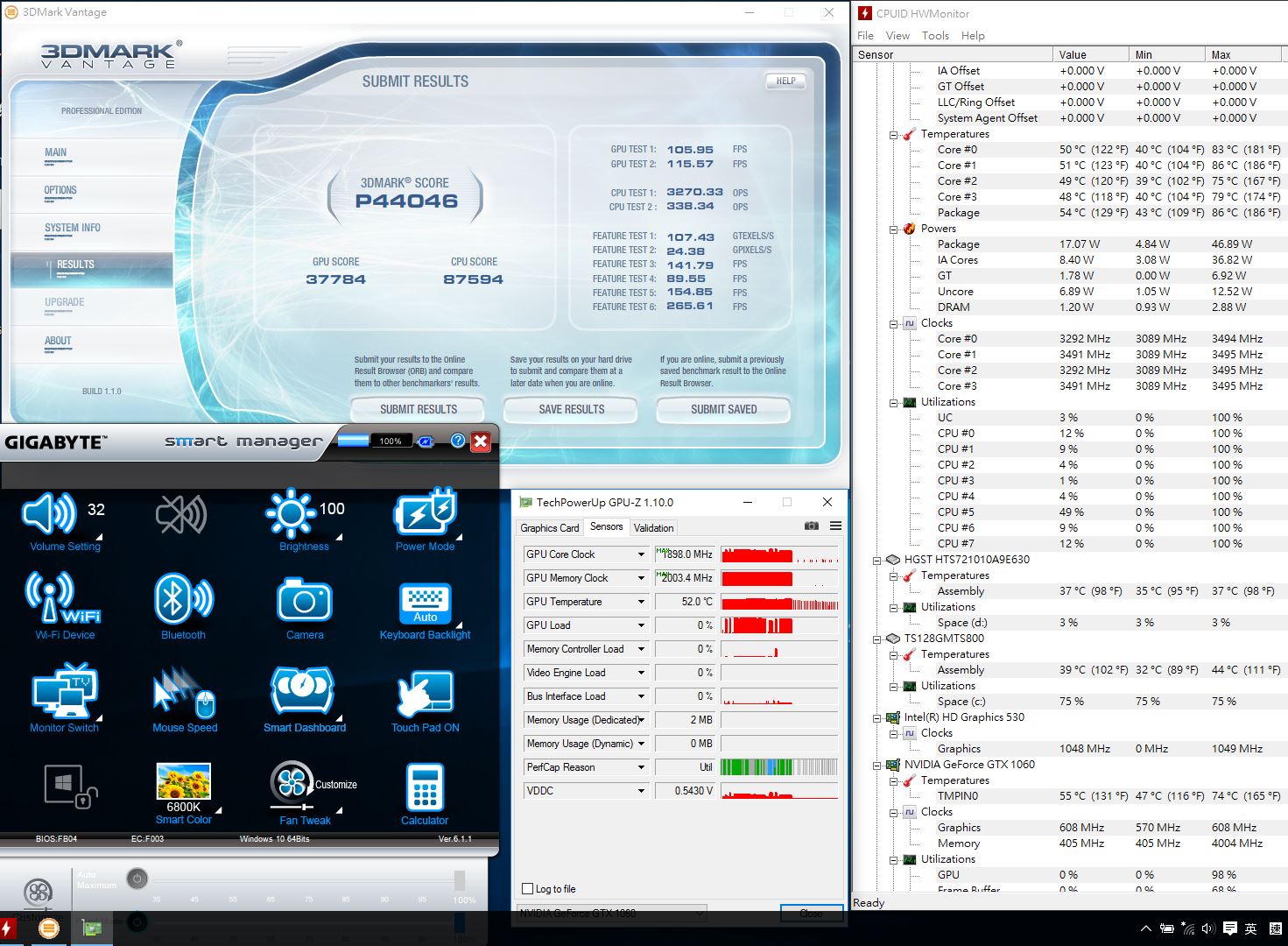This screenshot has height=946, width=1288.
Task: Click the GPU-Z screenshot camera icon
Action: [x=812, y=526]
